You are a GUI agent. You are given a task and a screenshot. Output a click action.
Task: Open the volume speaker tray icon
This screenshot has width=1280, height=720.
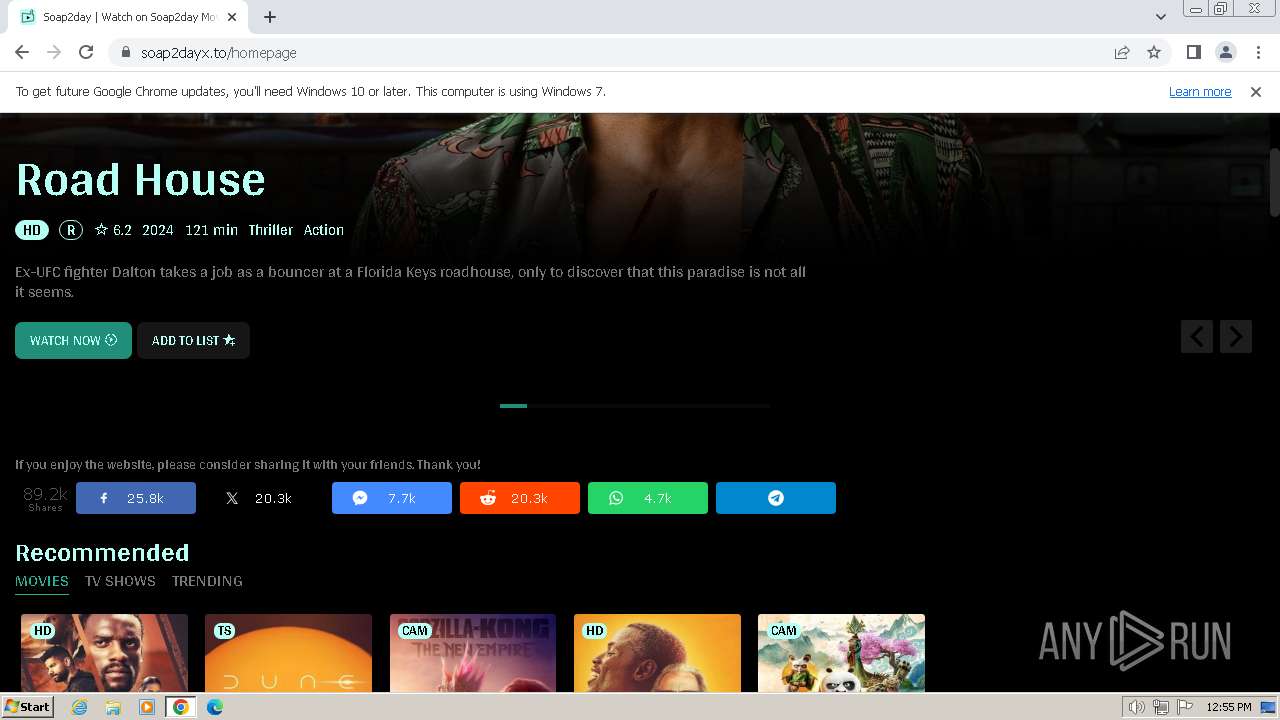(1137, 707)
